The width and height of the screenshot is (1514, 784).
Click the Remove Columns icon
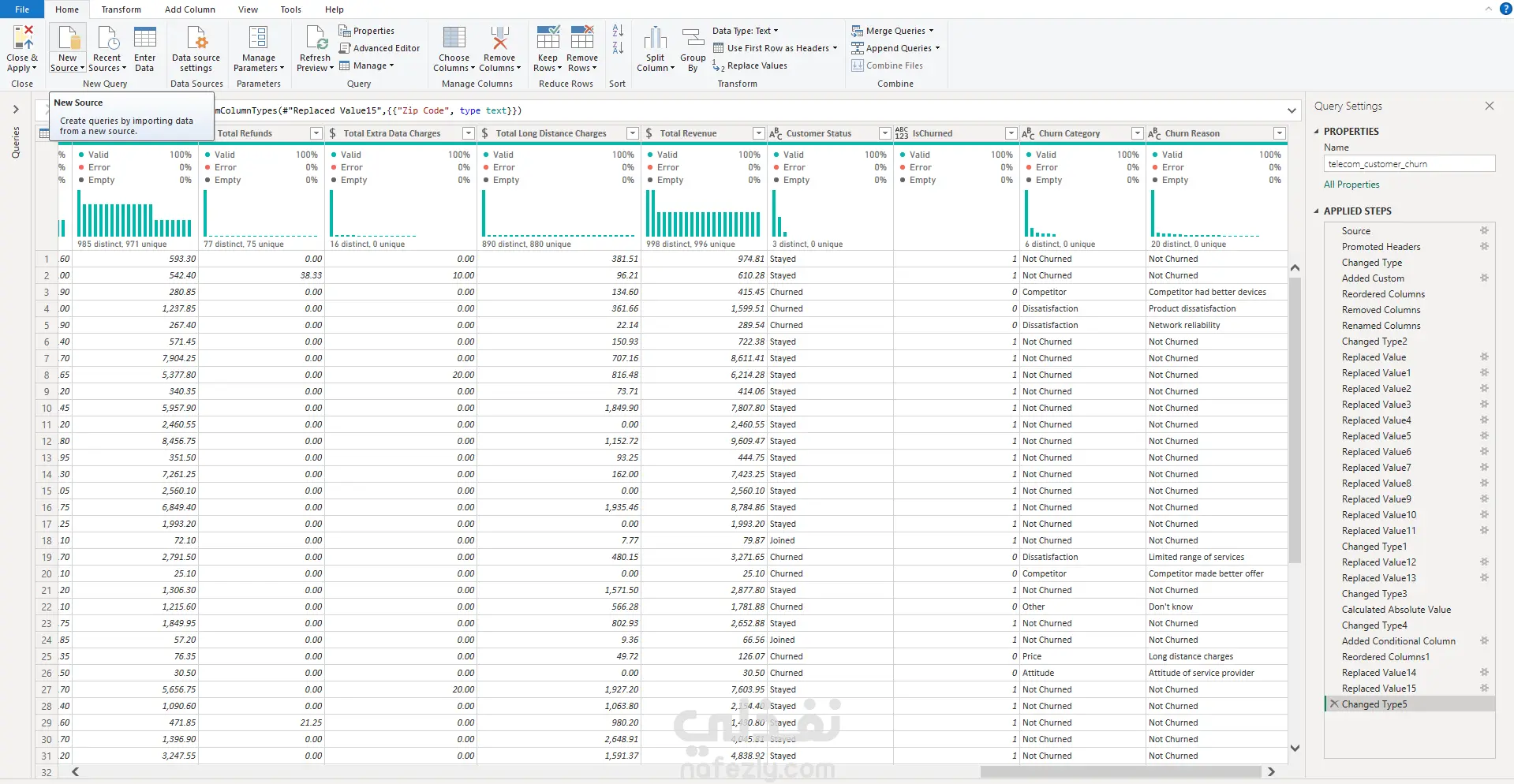click(500, 37)
